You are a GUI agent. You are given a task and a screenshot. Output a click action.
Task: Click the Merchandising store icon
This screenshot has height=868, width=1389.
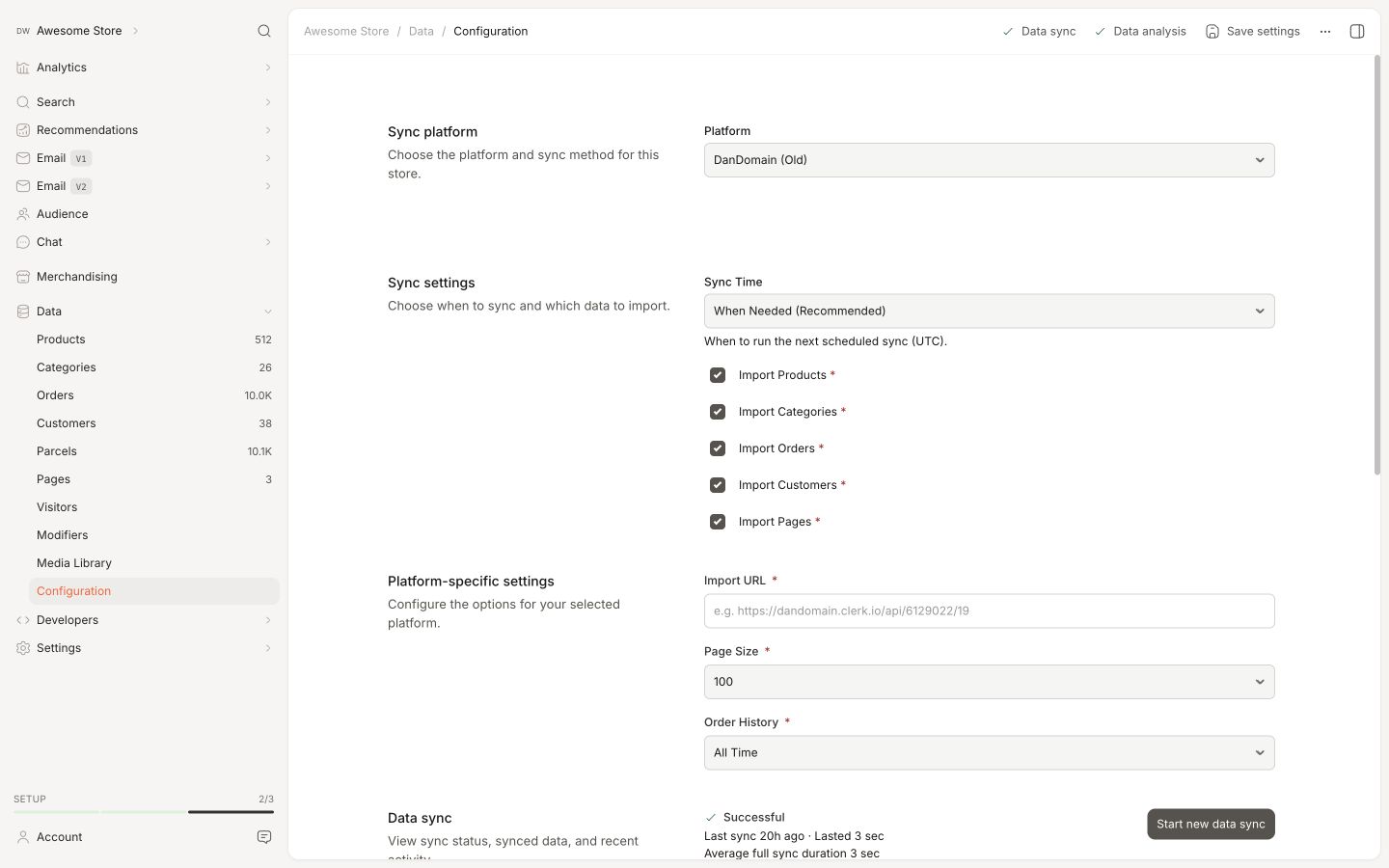click(x=23, y=277)
